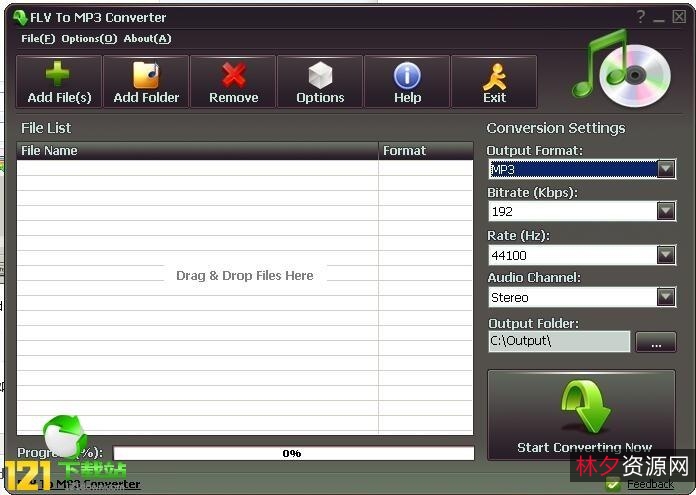Open the Options(O) menu
696x495 pixels.
tap(89, 39)
